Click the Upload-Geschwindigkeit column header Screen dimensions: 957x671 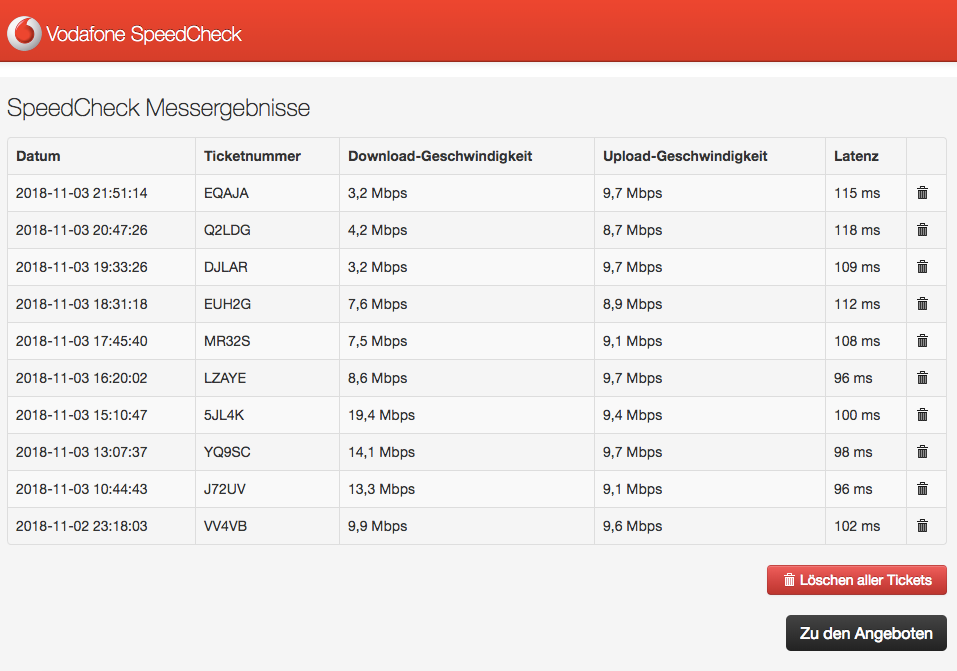[685, 156]
